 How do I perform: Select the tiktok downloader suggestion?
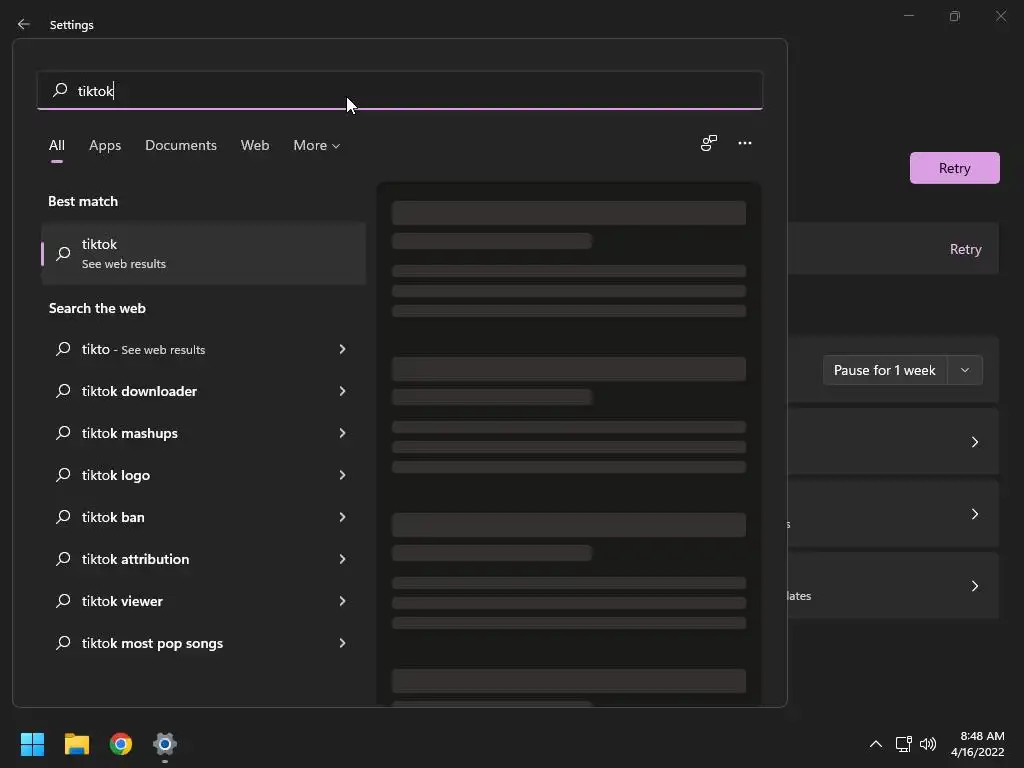click(x=203, y=391)
